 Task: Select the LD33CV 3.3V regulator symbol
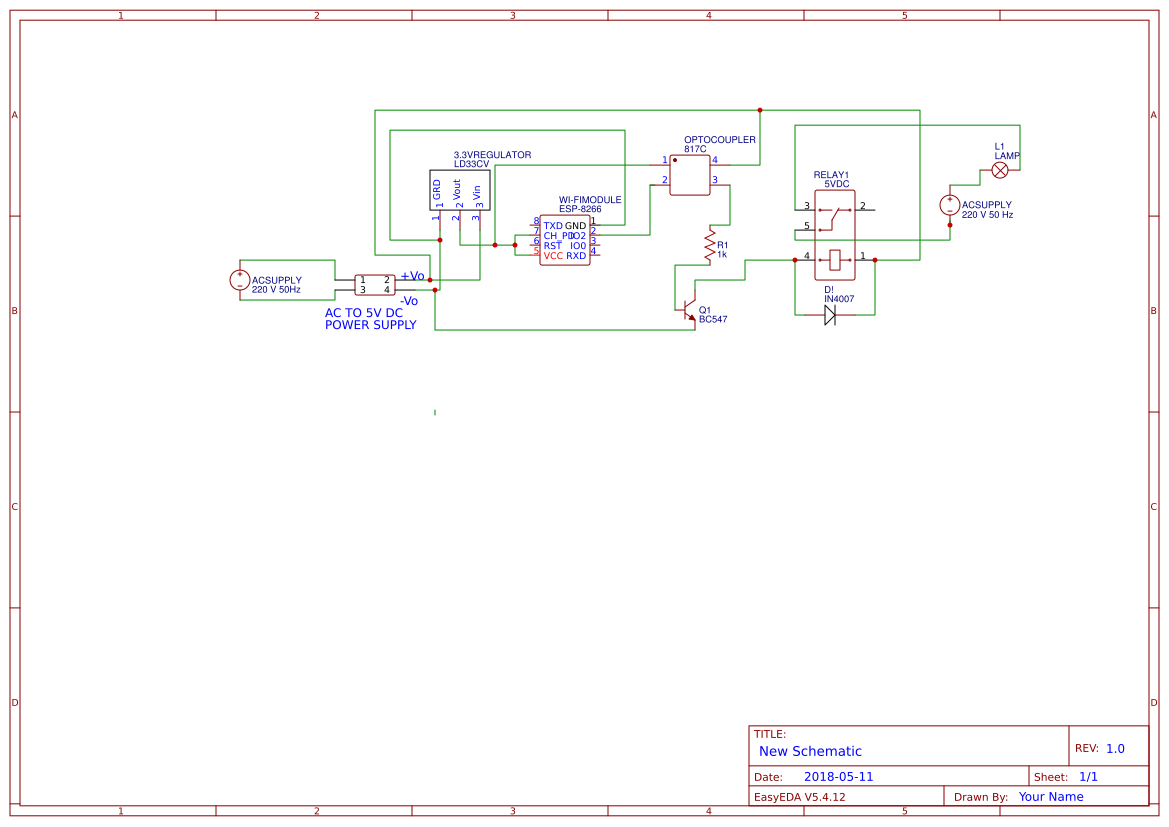[458, 190]
